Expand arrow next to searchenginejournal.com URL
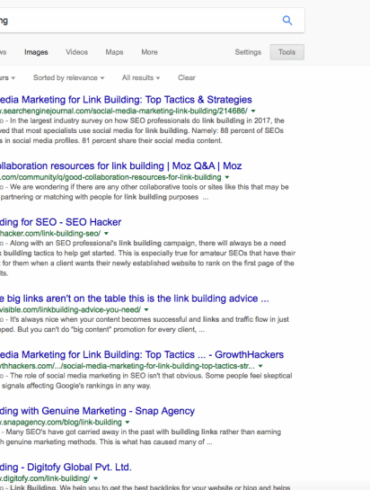The width and height of the screenshot is (370, 490). tap(253, 111)
